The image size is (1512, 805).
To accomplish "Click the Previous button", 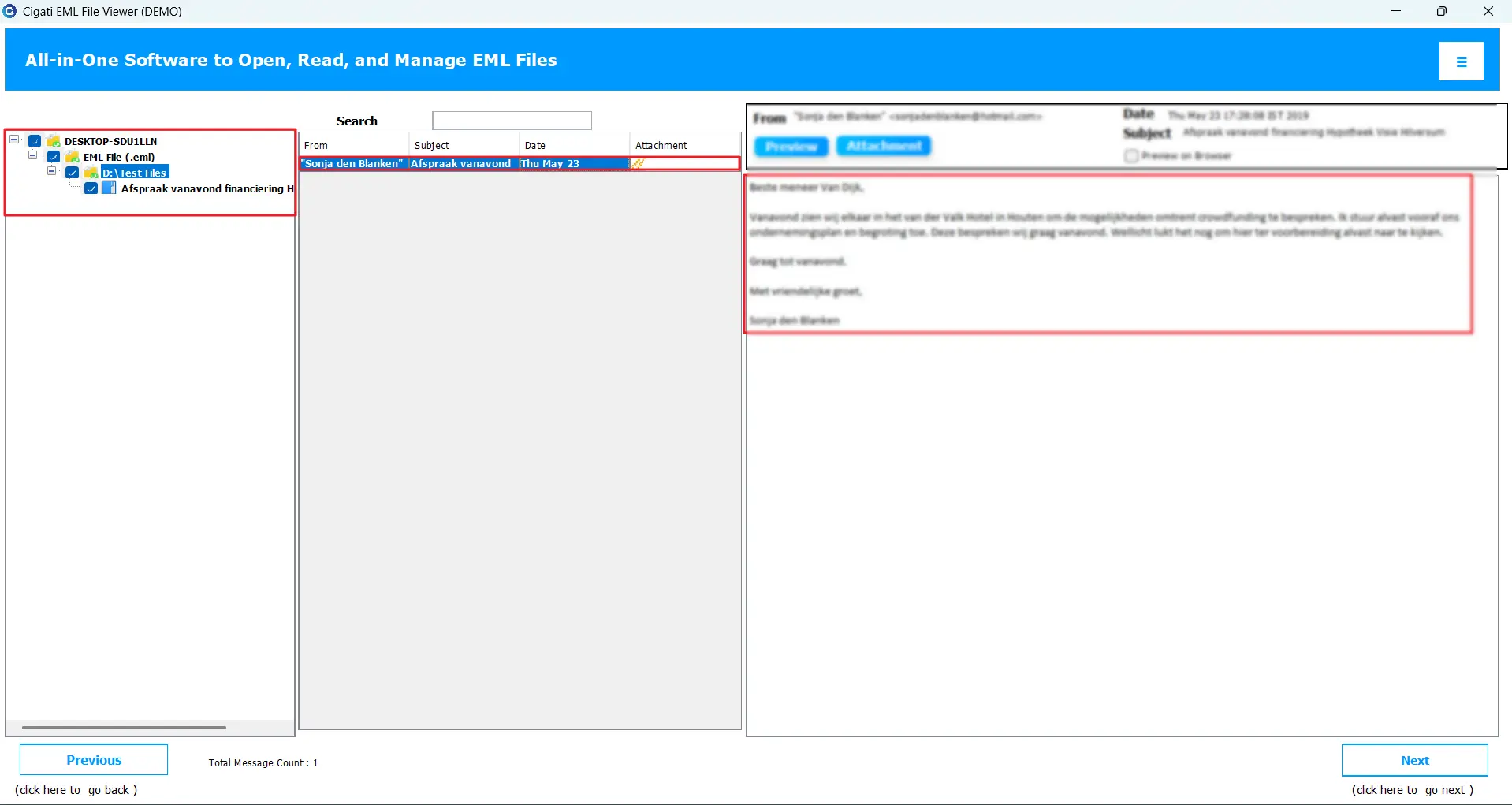I will pyautogui.click(x=94, y=760).
